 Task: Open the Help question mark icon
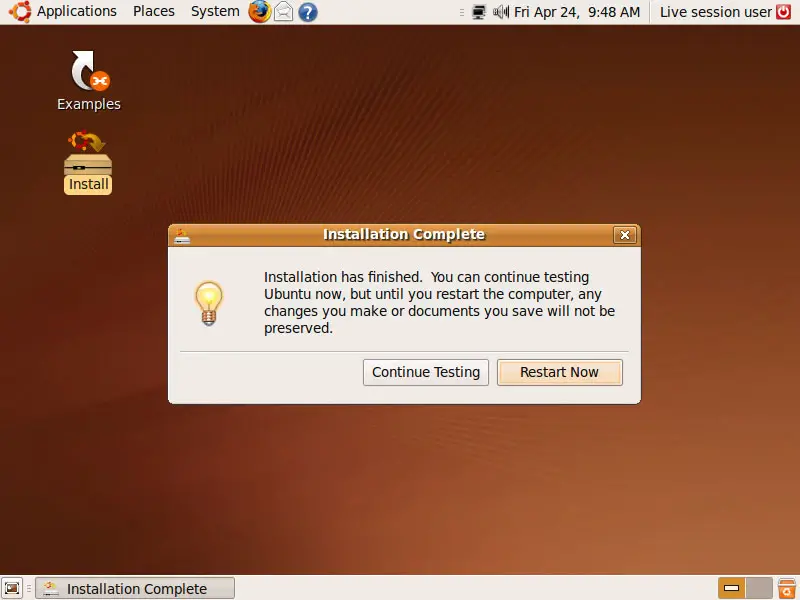308,12
